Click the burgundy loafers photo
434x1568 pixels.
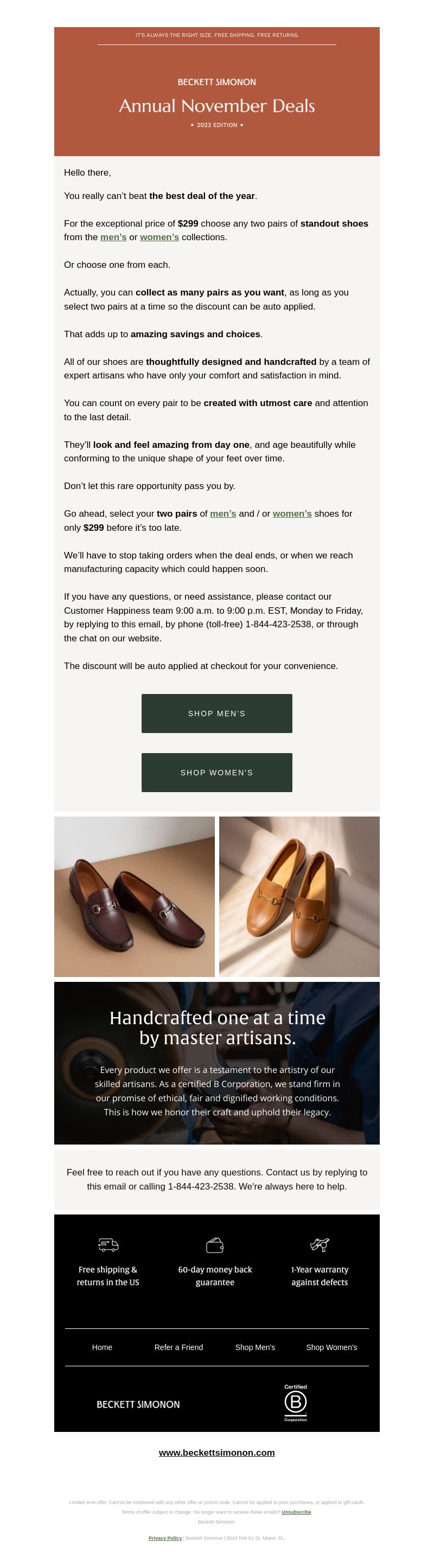point(135,896)
